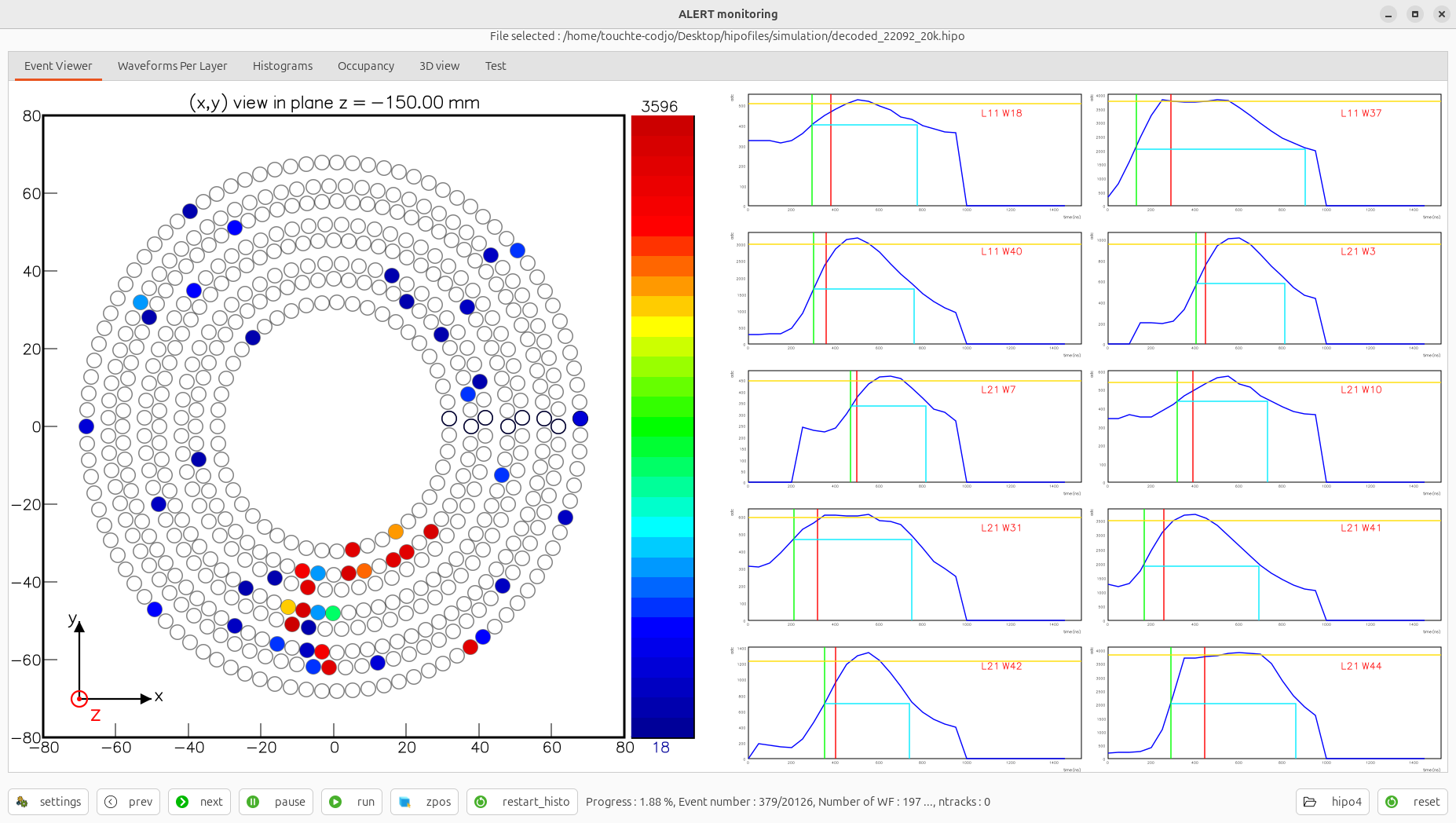Open the Event Viewer tab
This screenshot has width=1456, height=823.
coord(58,66)
